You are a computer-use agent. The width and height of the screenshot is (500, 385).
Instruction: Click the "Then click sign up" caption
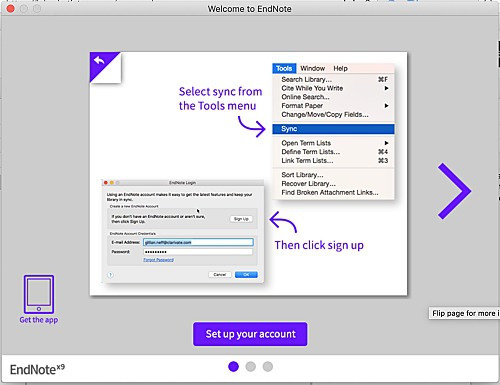click(319, 245)
